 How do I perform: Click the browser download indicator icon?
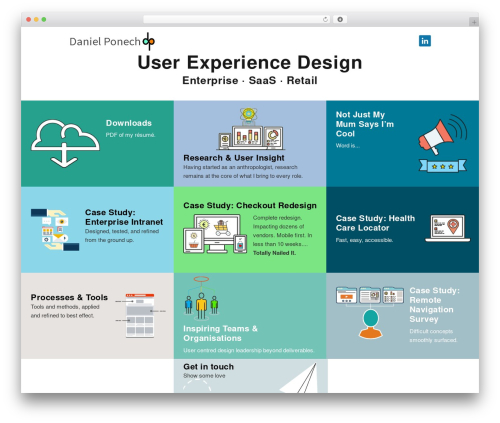[x=340, y=19]
